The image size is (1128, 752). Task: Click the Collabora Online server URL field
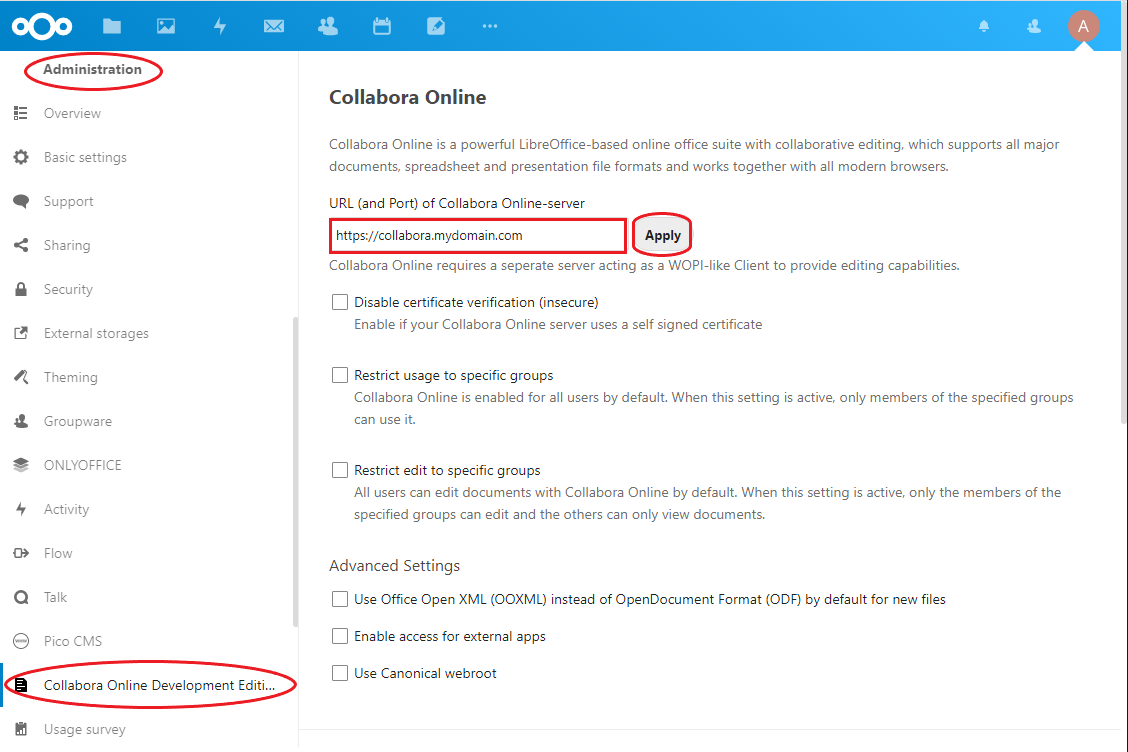(478, 235)
